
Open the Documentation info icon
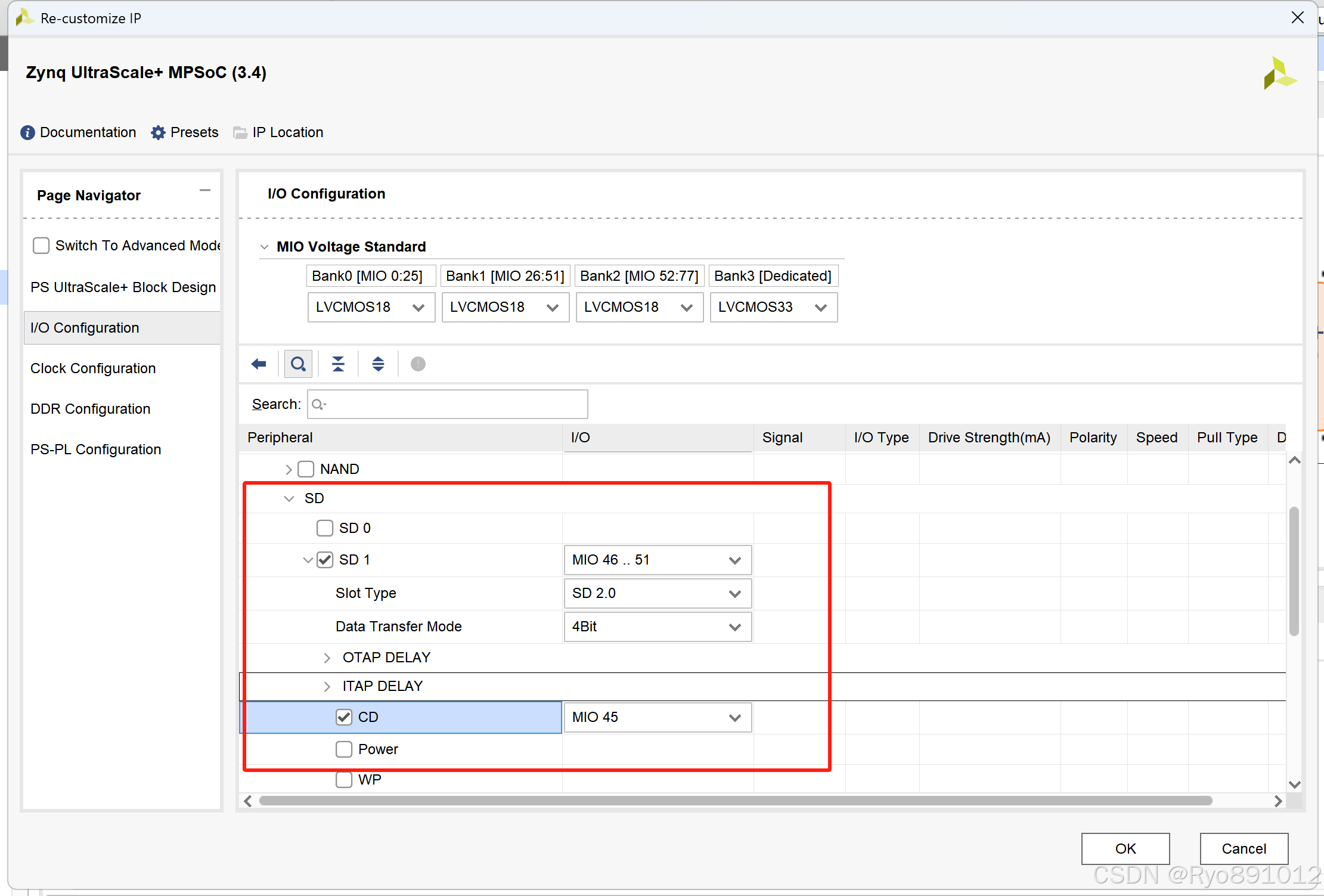click(27, 132)
